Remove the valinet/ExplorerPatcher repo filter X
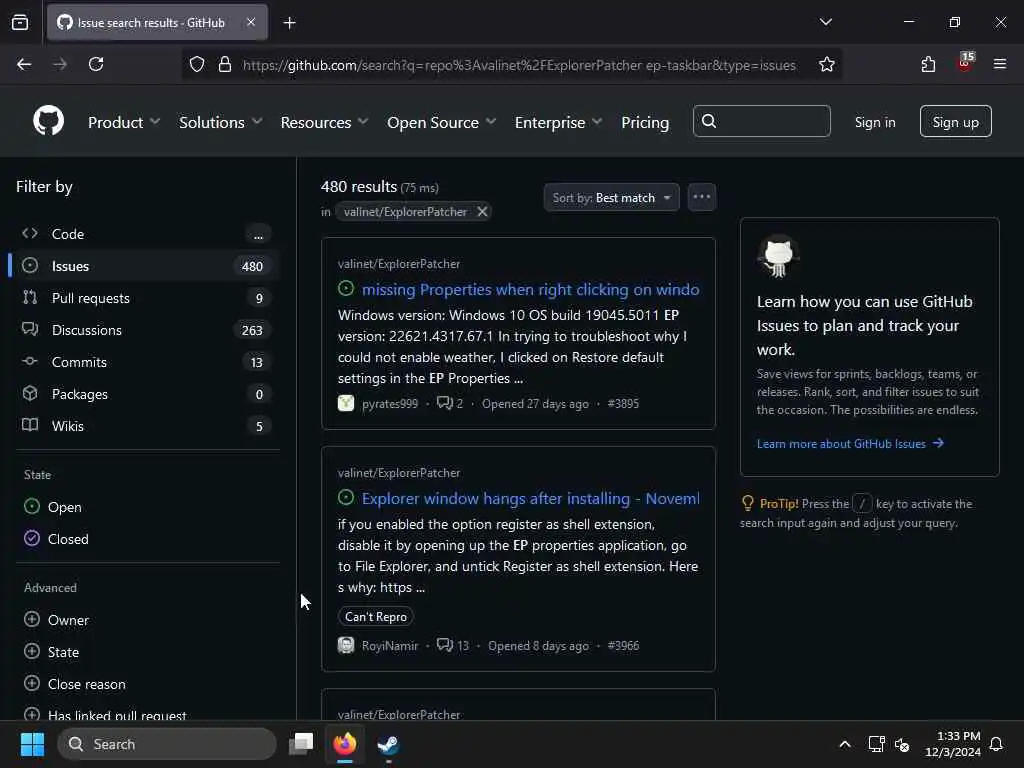Screen dimensions: 1024x768 482,212
